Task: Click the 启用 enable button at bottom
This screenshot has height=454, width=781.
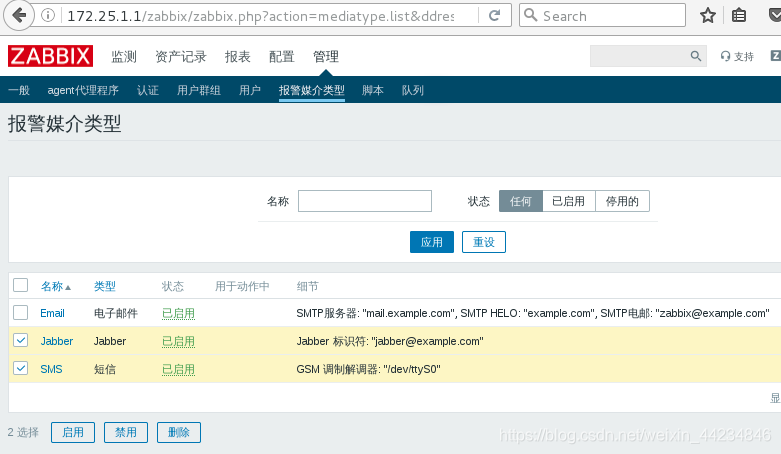Action: [73, 433]
